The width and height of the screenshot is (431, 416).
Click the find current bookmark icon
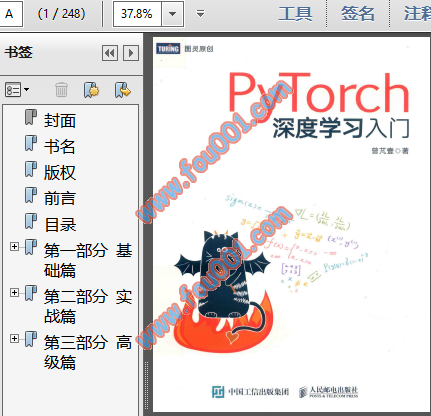pos(122,90)
